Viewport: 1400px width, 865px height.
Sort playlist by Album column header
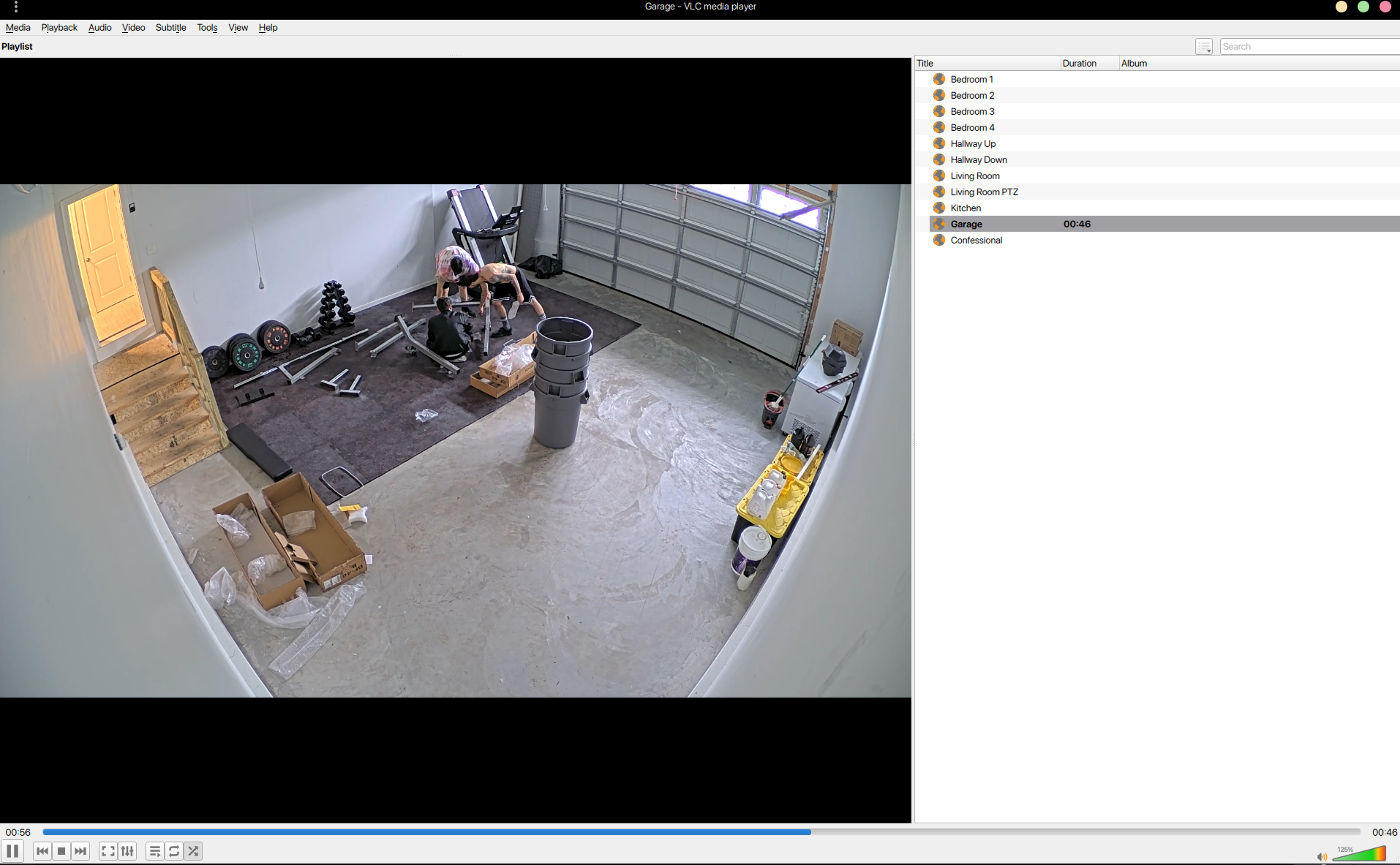click(x=1259, y=64)
